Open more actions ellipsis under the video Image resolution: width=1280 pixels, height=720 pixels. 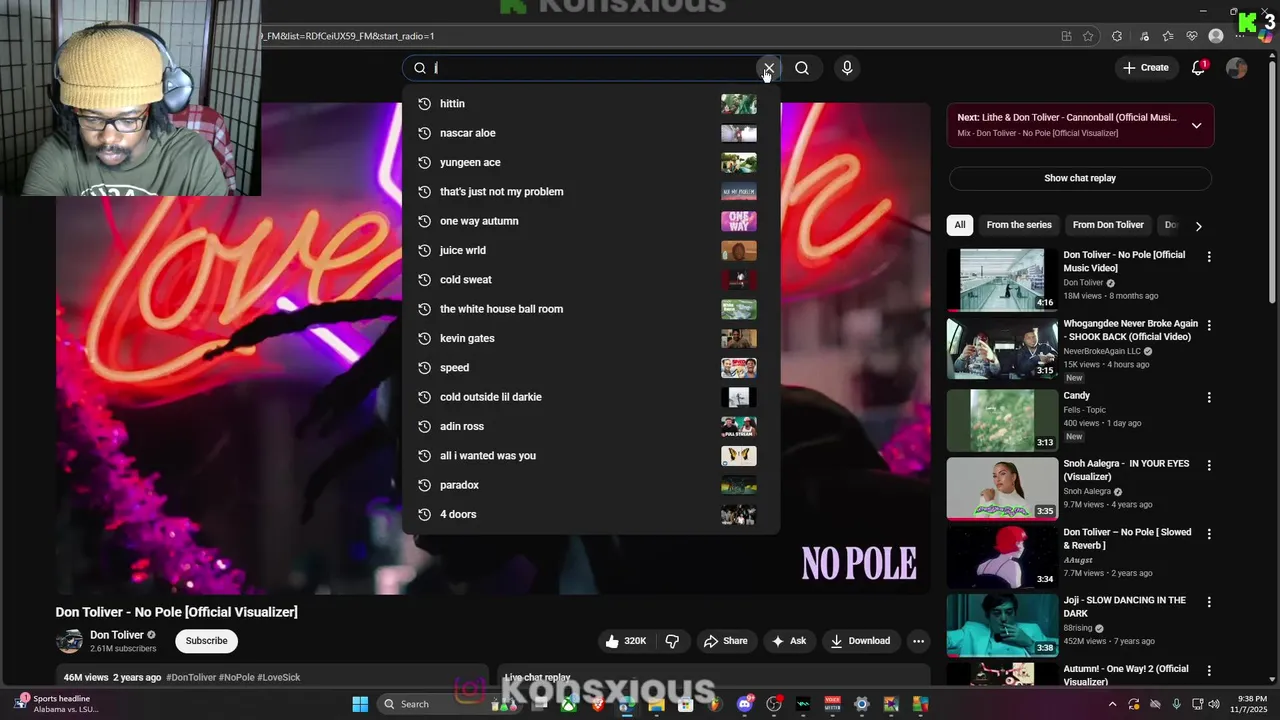pyautogui.click(x=918, y=641)
